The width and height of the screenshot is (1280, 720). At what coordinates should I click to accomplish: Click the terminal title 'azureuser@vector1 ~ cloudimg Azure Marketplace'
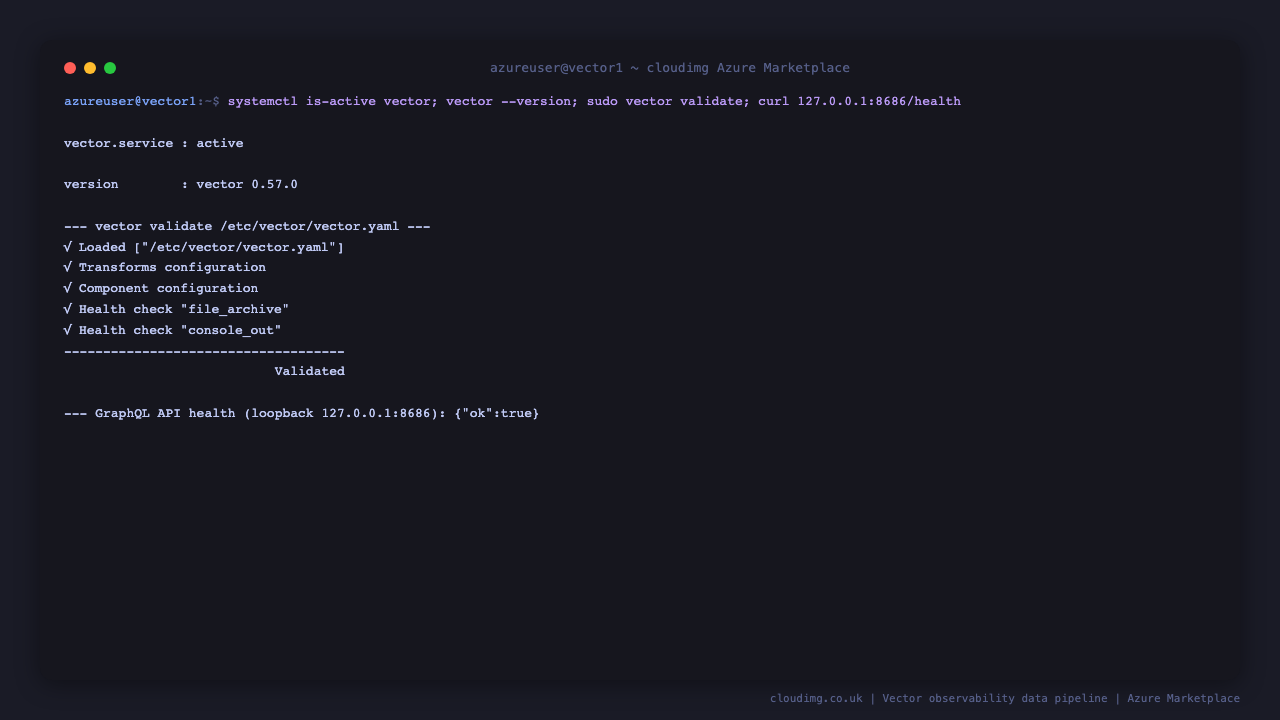(x=670, y=68)
